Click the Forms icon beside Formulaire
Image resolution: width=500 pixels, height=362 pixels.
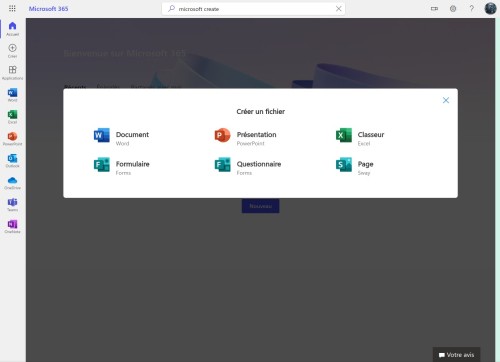pyautogui.click(x=102, y=165)
